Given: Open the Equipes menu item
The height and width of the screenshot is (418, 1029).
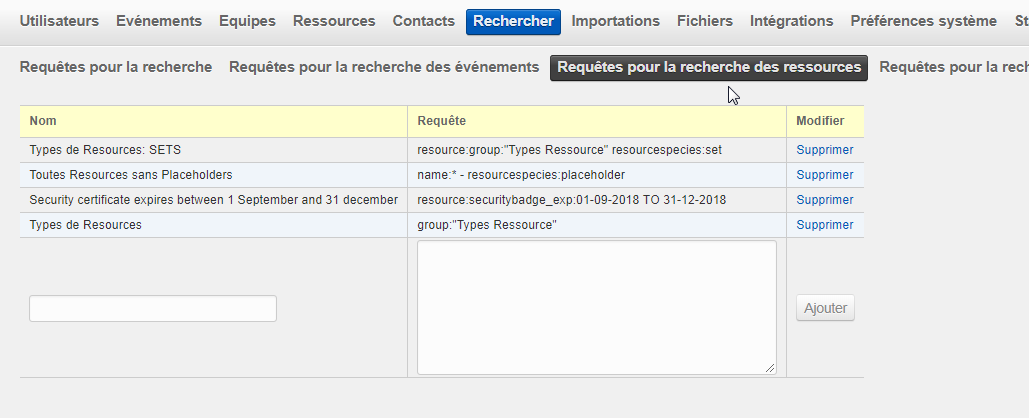Looking at the screenshot, I should coord(247,21).
